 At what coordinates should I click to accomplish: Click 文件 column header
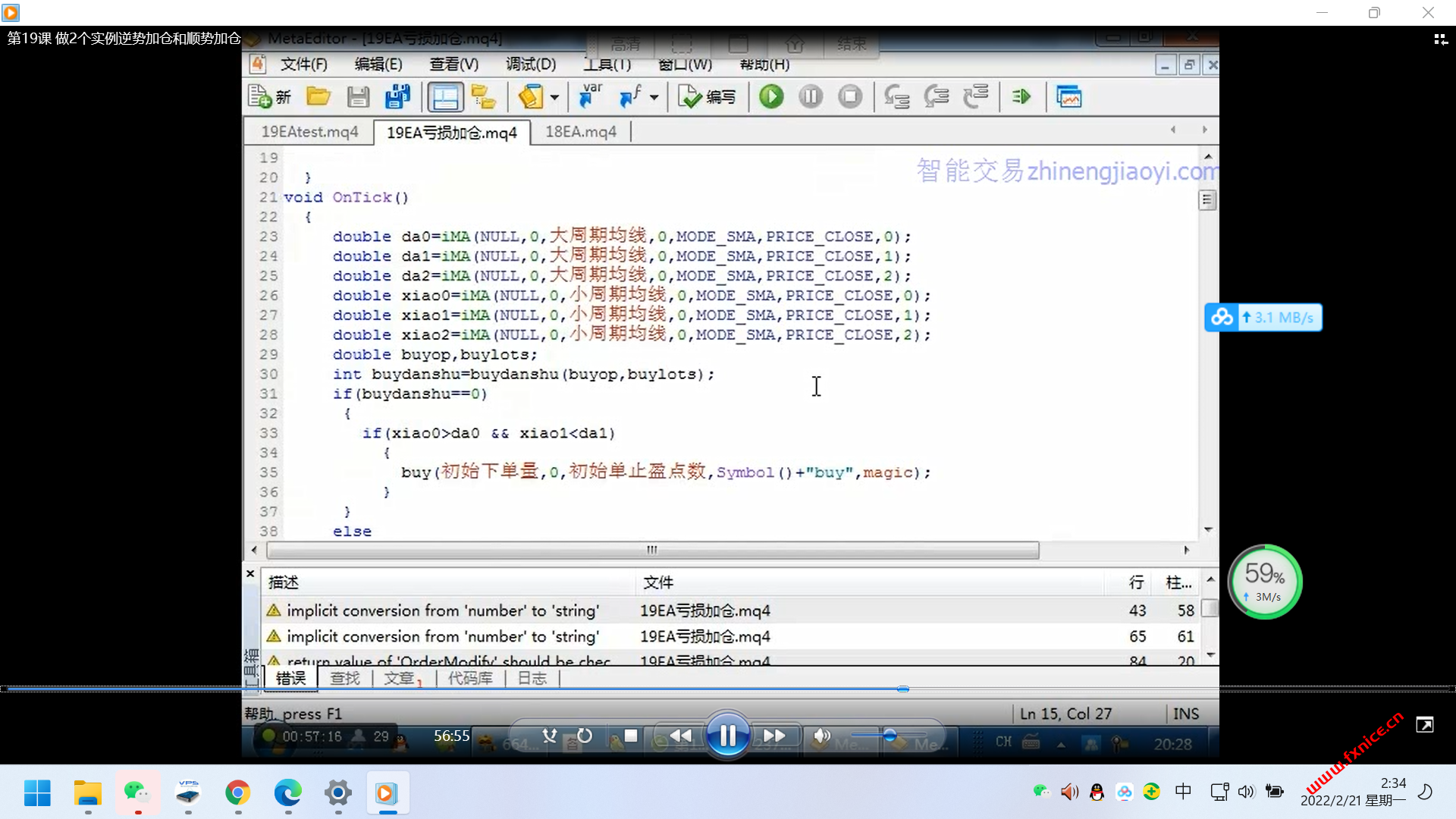871,582
